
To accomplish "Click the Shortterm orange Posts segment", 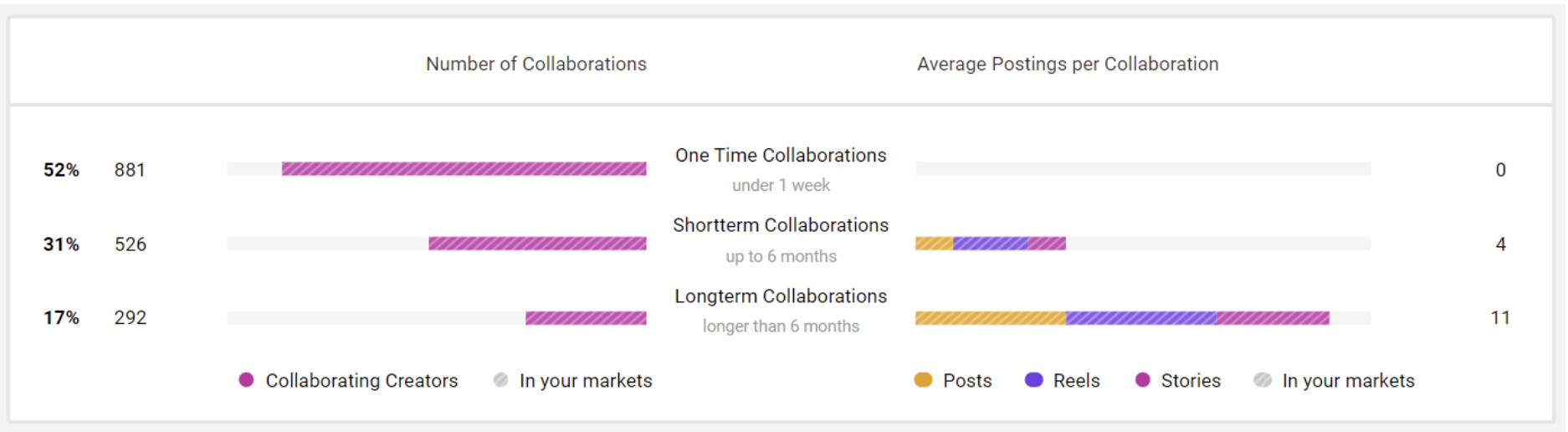I will [x=934, y=244].
